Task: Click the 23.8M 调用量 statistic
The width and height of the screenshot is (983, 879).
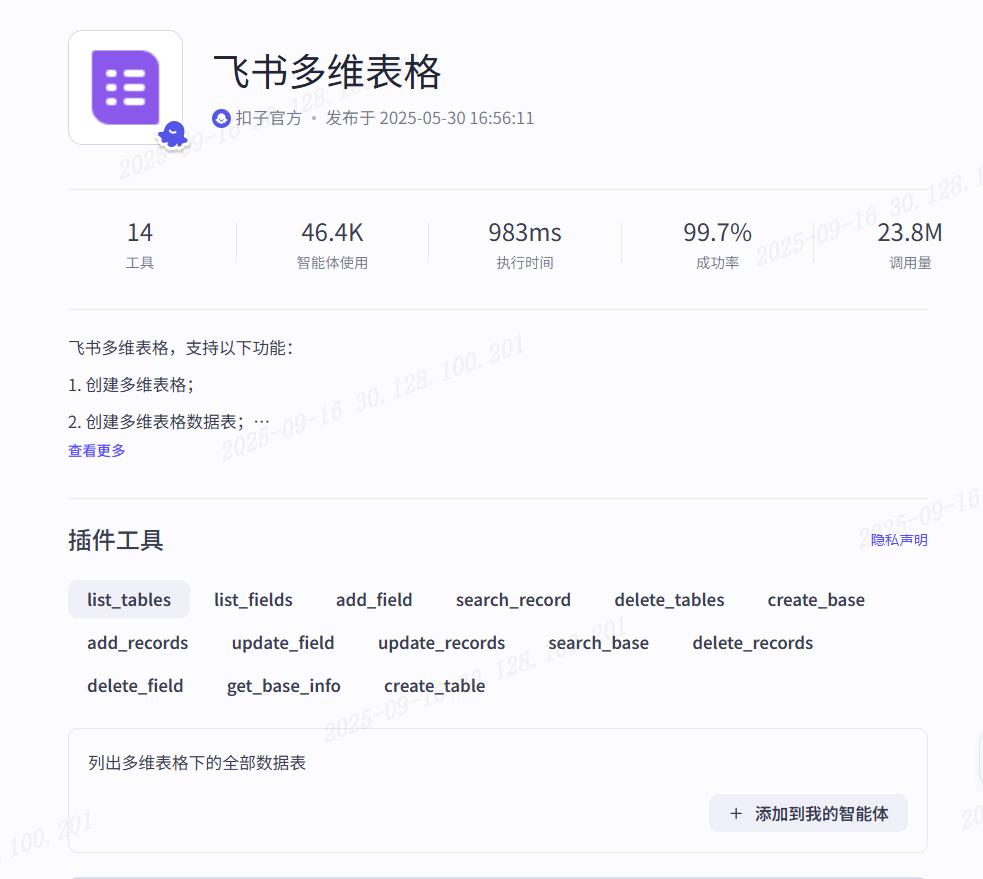Action: [910, 245]
